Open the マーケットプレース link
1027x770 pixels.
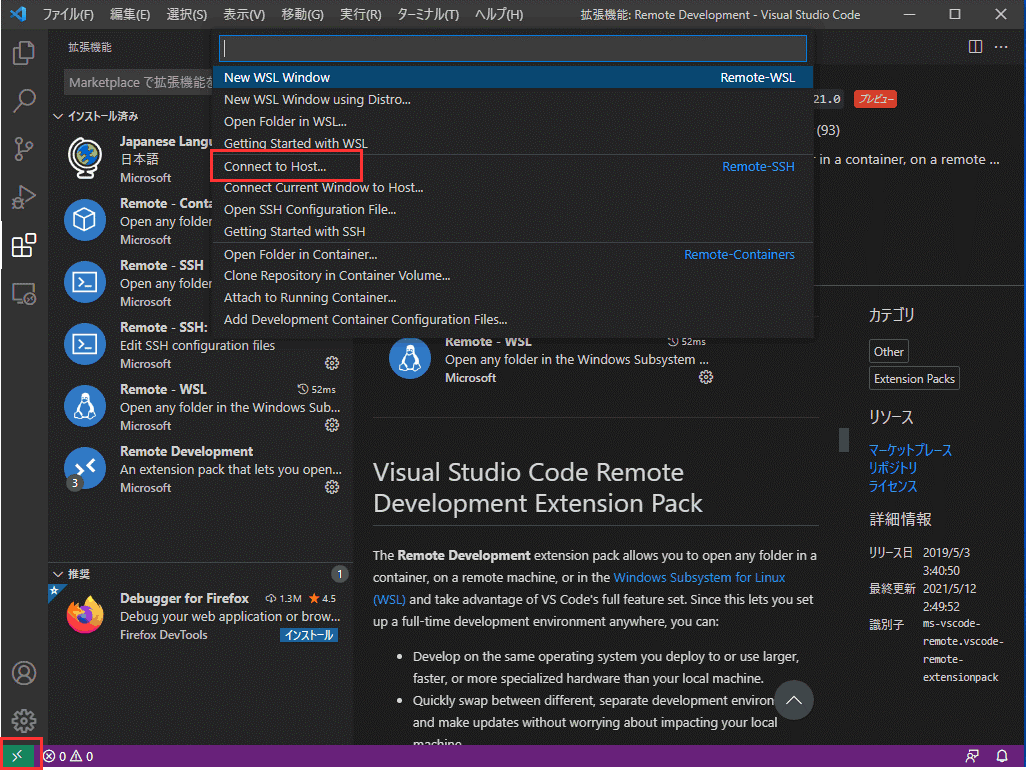pyautogui.click(x=910, y=450)
